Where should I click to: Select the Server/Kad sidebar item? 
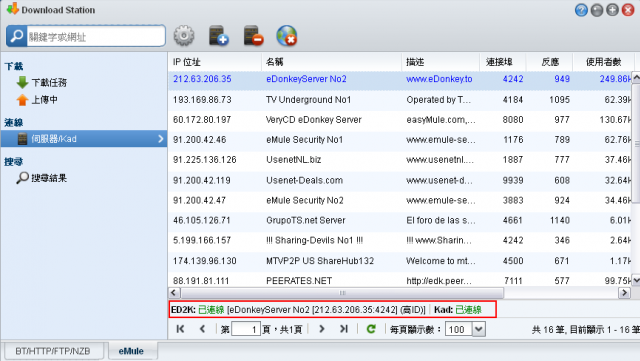point(84,139)
